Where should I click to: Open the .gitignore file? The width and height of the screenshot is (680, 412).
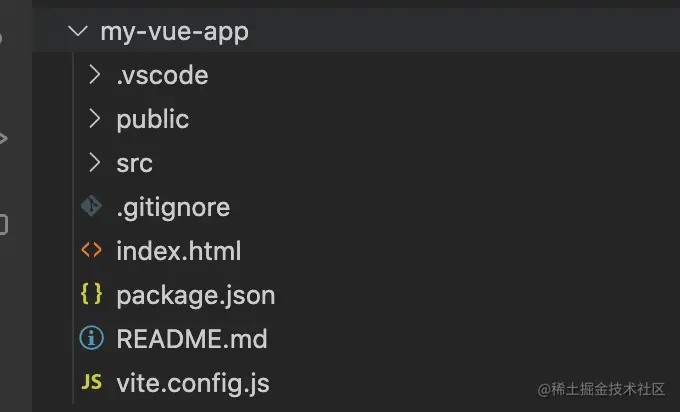[x=173, y=207]
